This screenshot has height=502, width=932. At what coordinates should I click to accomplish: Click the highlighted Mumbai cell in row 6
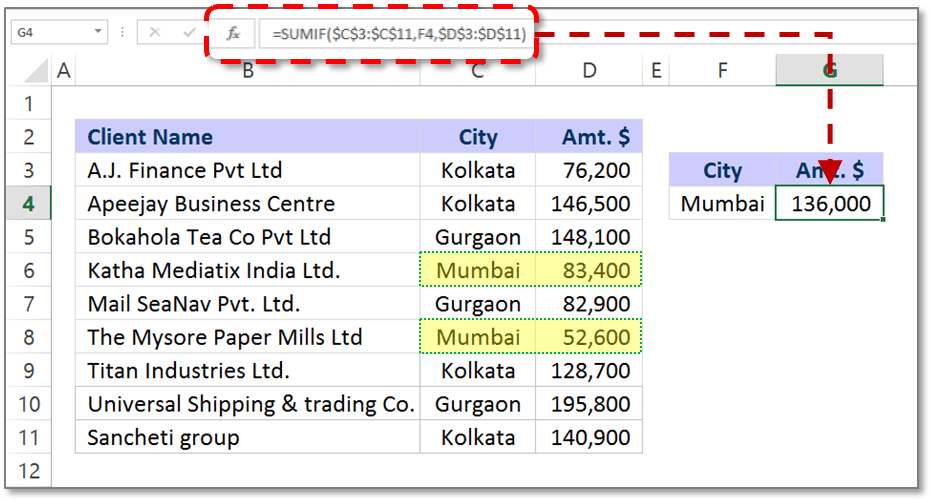[x=477, y=270]
